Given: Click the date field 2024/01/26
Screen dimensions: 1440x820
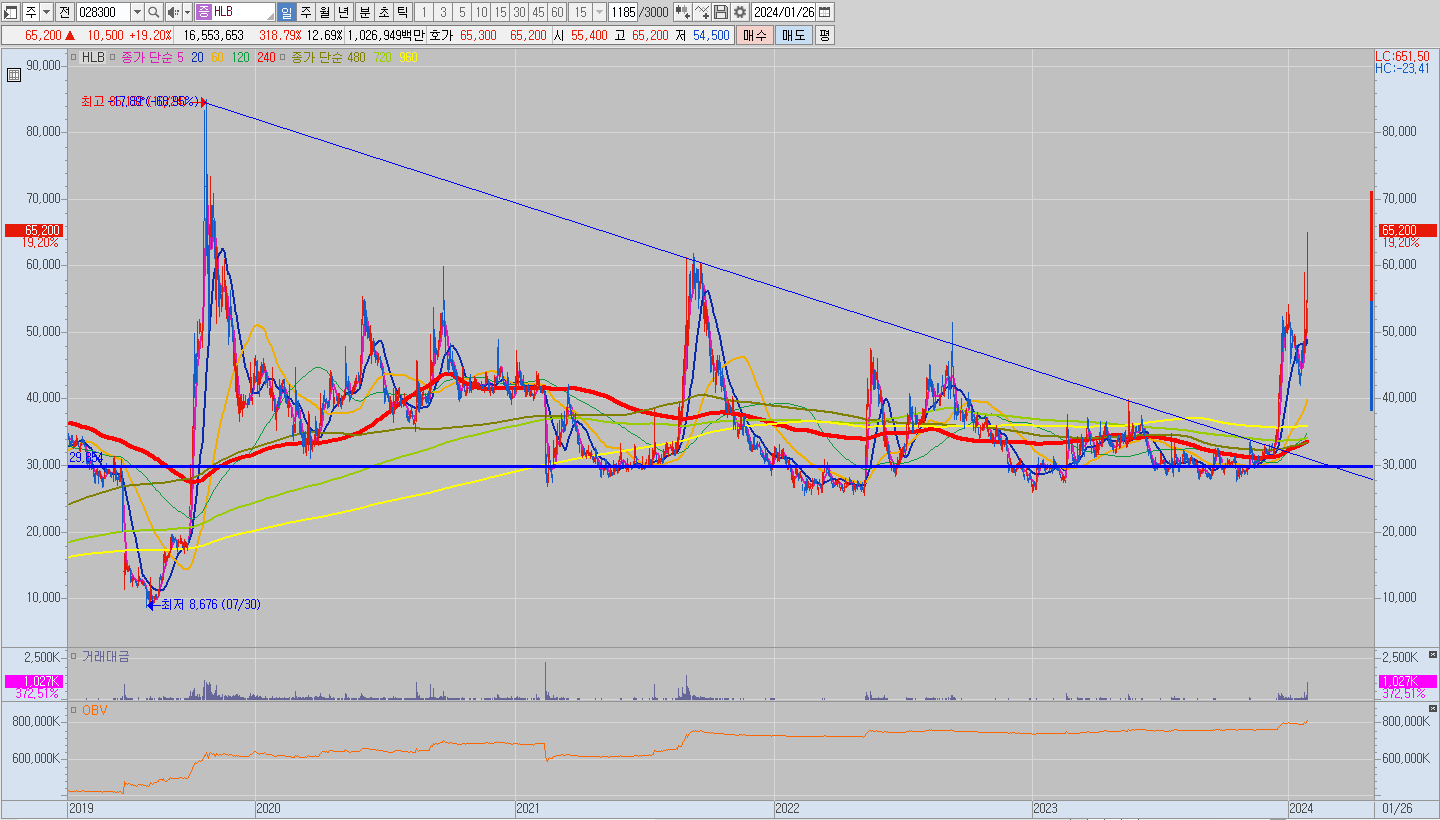Looking at the screenshot, I should click(x=784, y=12).
